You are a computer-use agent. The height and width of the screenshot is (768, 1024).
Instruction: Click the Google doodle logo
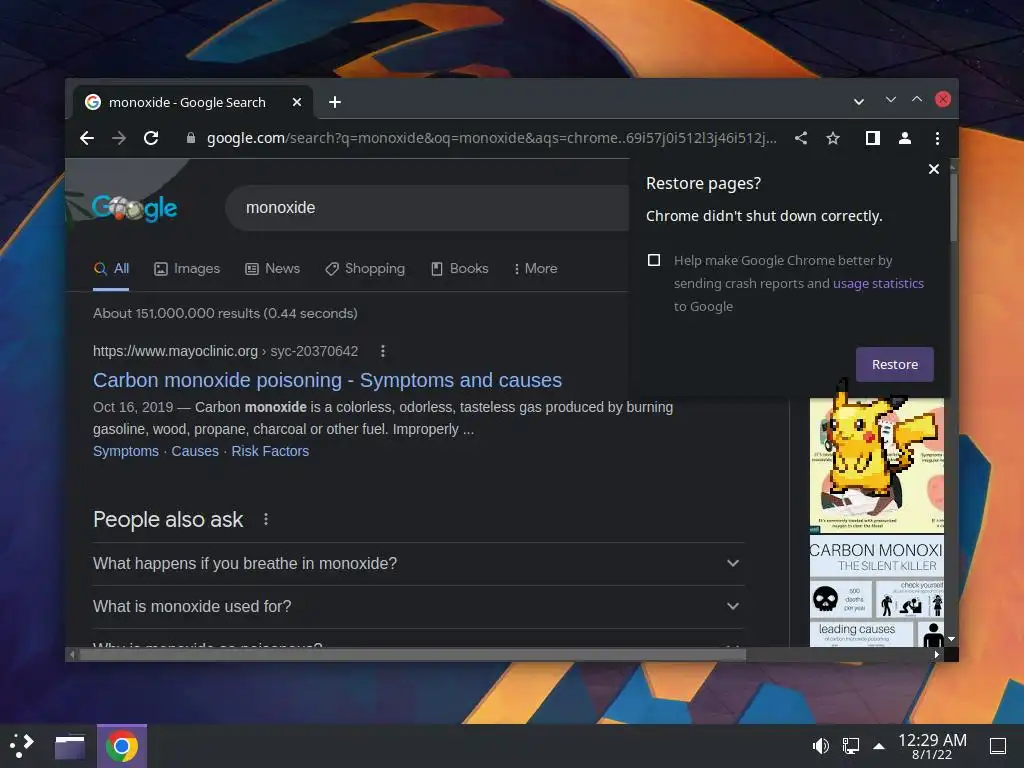tap(134, 208)
